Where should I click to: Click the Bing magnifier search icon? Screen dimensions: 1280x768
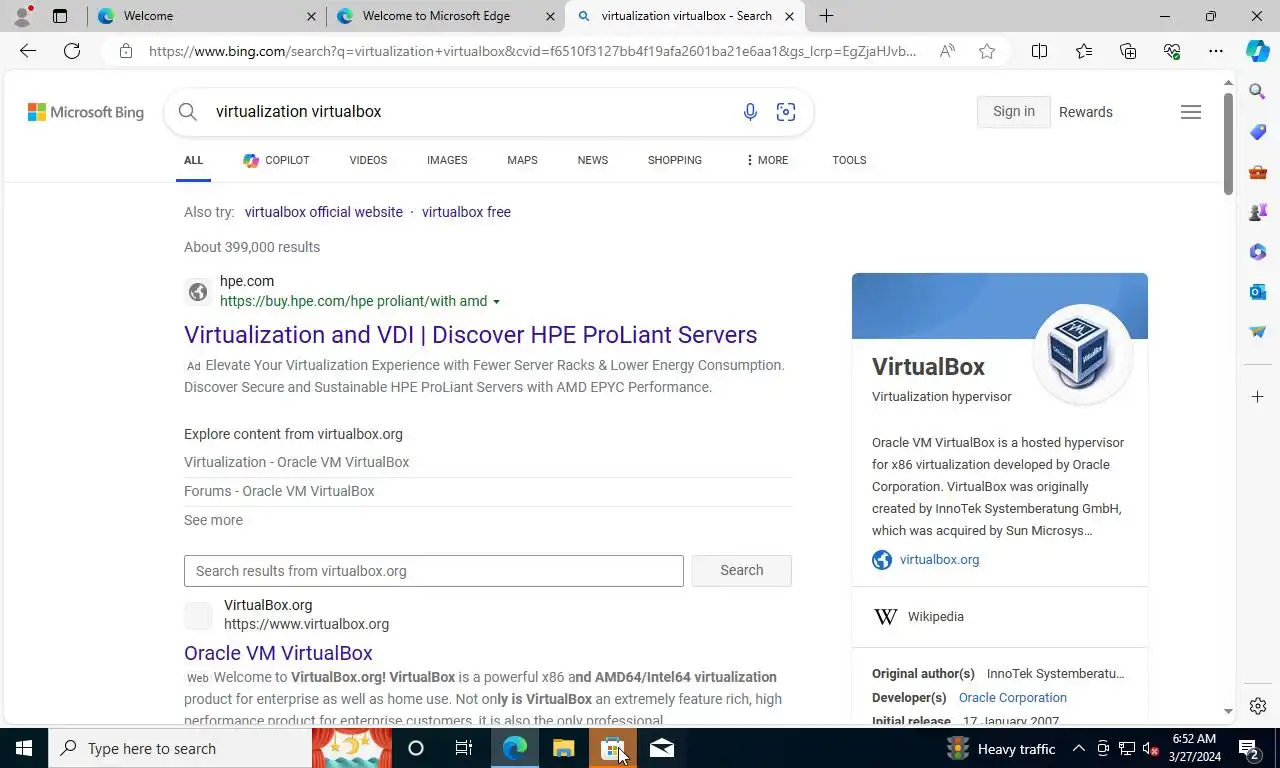188,112
